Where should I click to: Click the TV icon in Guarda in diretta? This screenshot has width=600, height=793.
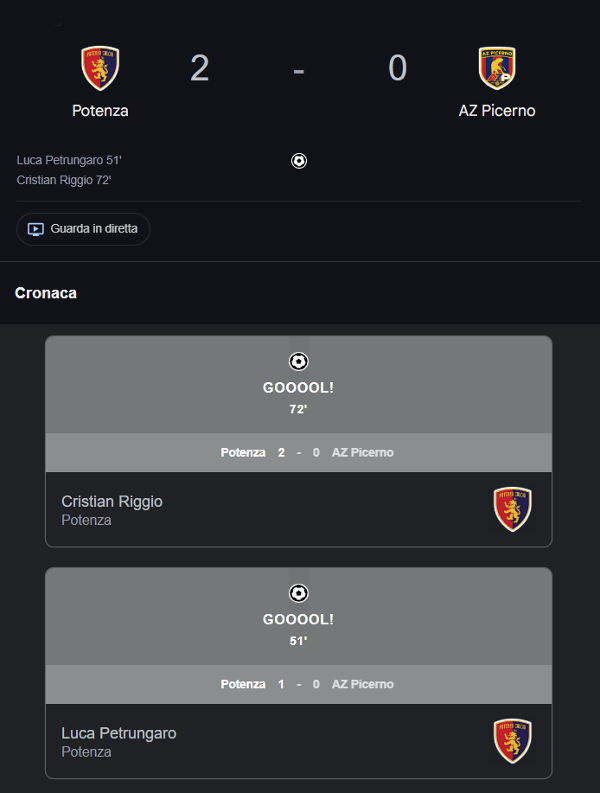[35, 229]
